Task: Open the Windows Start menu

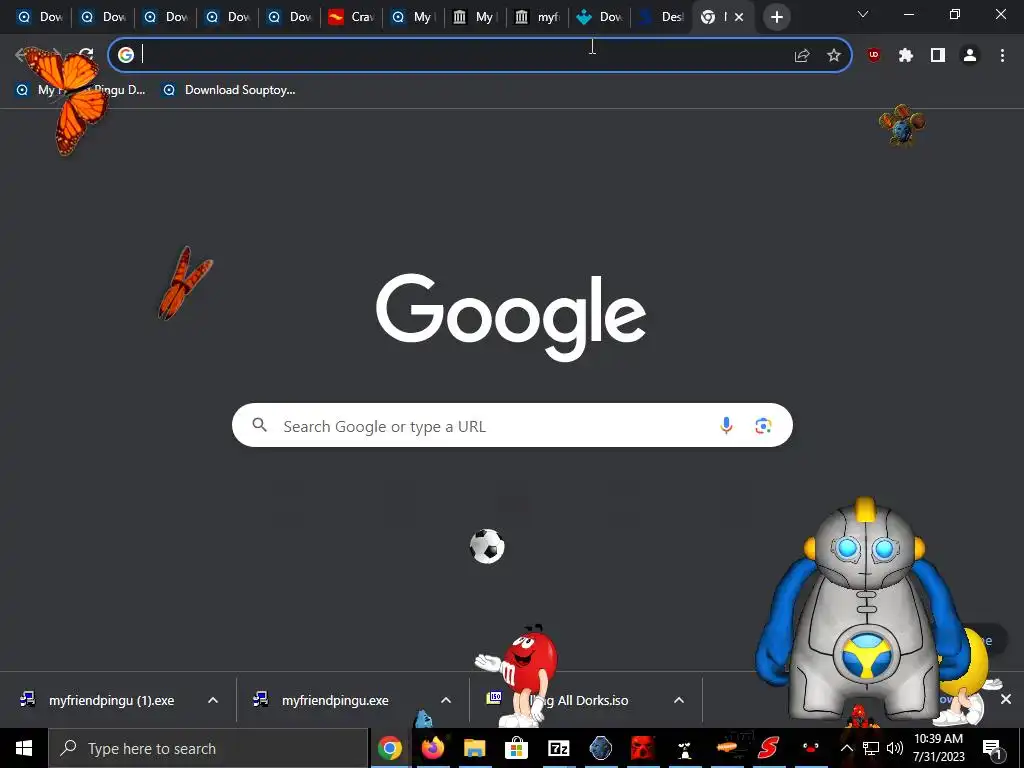Action: pos(24,748)
